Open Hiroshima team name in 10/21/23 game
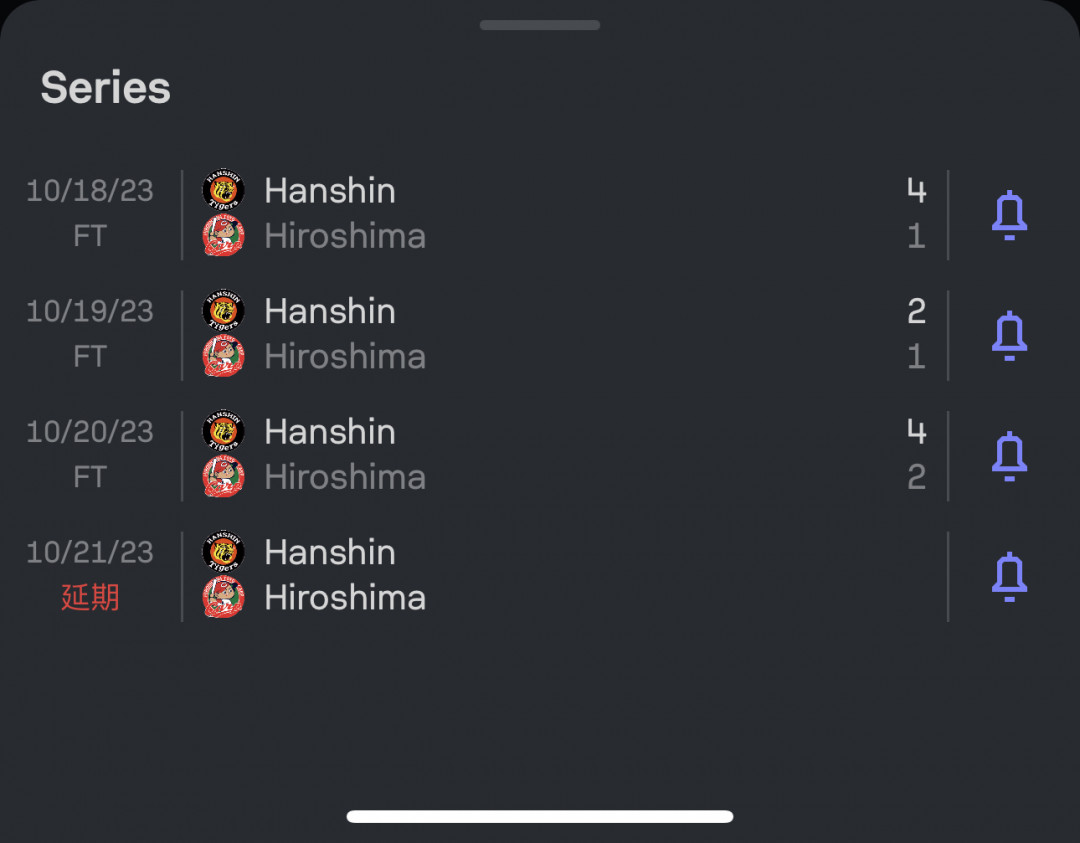 [x=345, y=597]
